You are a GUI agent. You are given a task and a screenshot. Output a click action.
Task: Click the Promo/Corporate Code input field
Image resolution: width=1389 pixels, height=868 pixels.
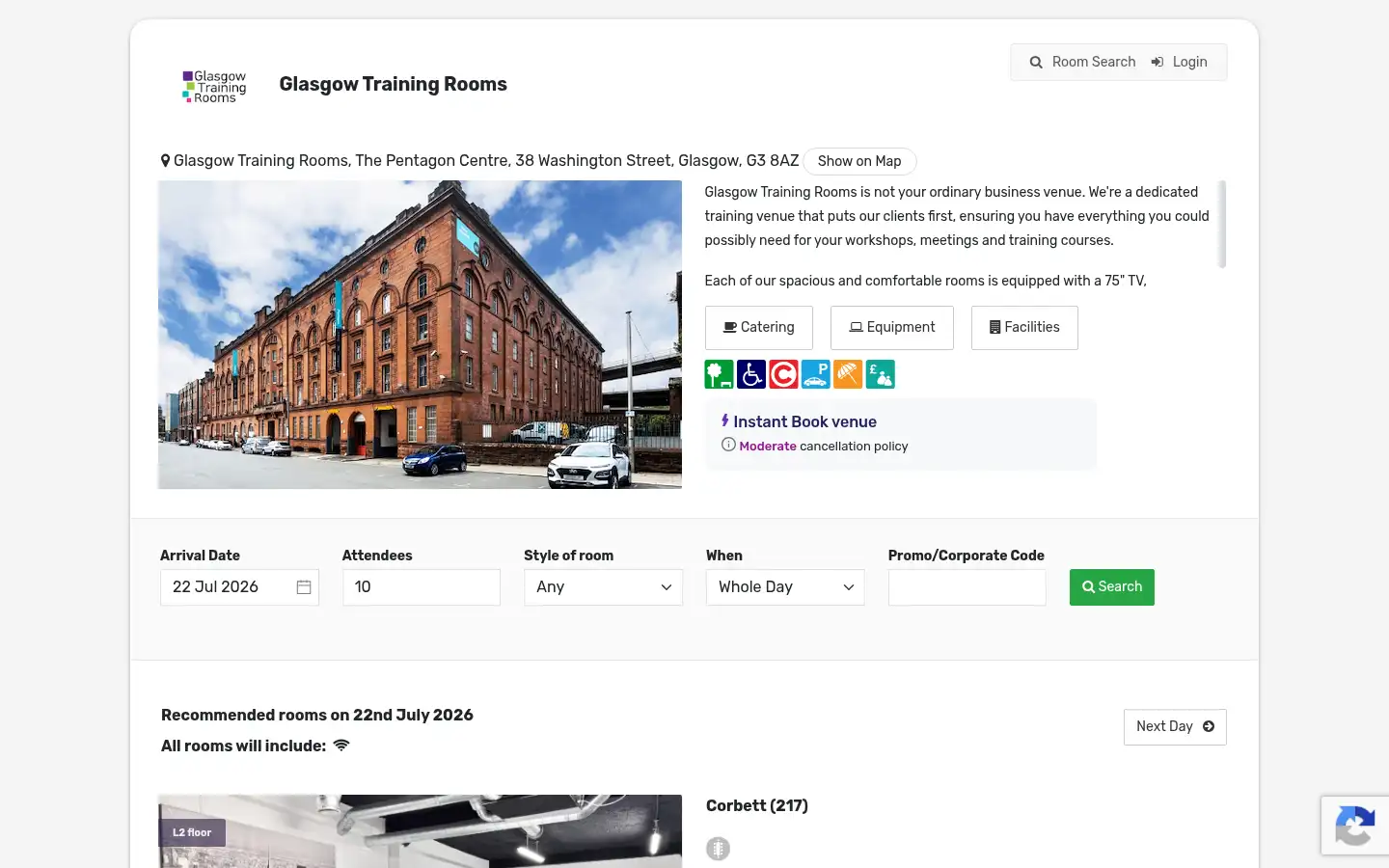pyautogui.click(x=967, y=587)
